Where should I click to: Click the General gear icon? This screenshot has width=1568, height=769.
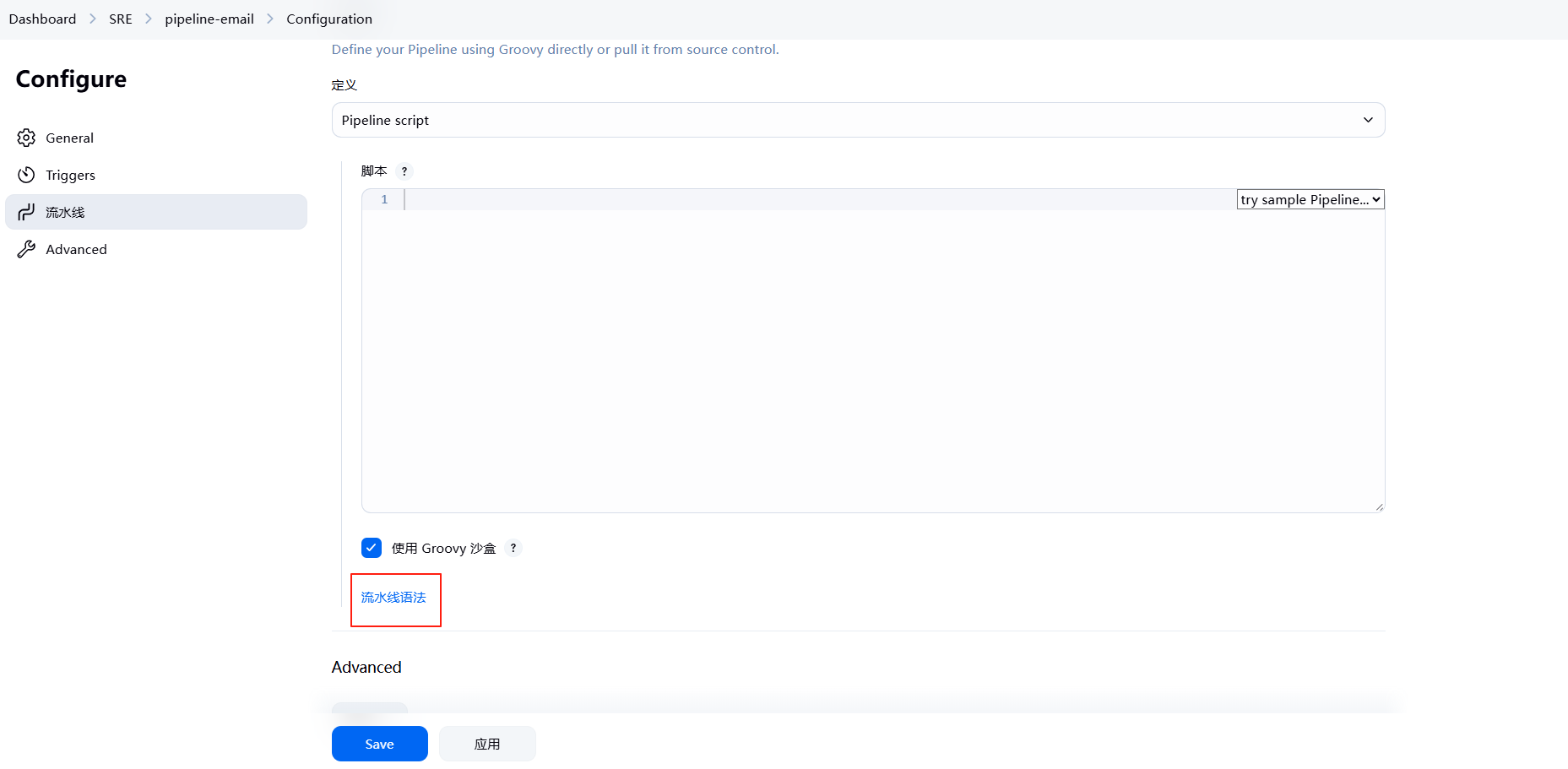[x=26, y=138]
